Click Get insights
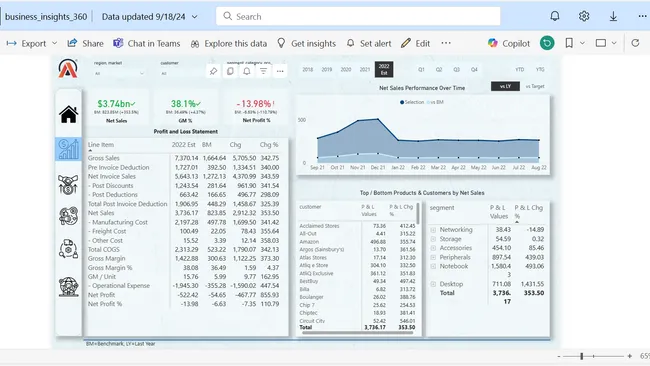This screenshot has width=650, height=366. [x=306, y=43]
